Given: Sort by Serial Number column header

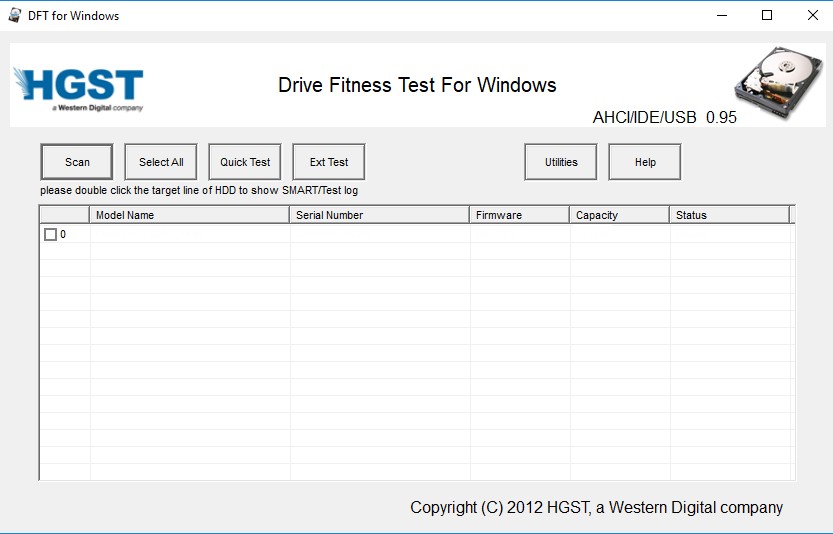Looking at the screenshot, I should [379, 215].
